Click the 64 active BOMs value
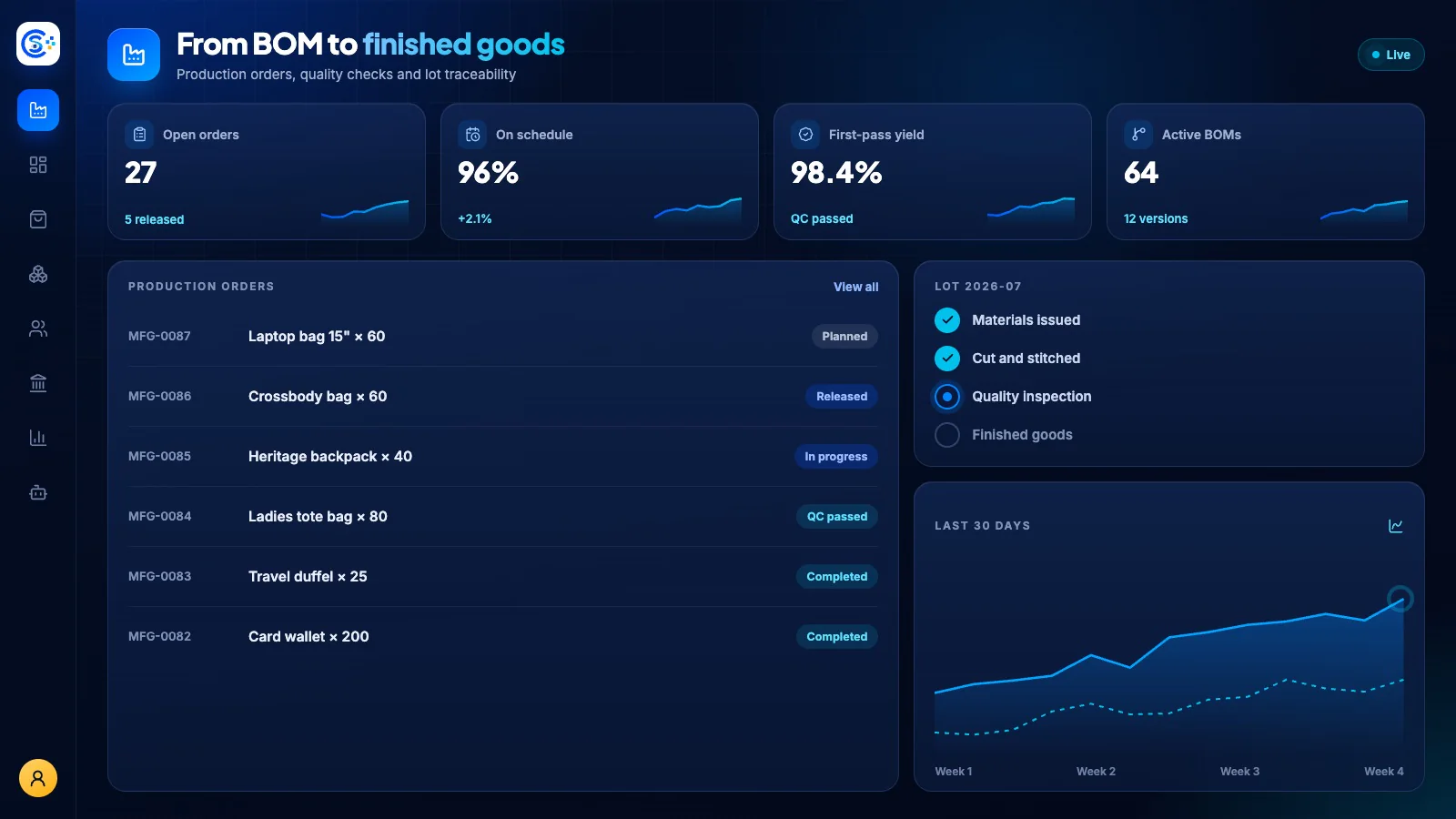The height and width of the screenshot is (819, 1456). pos(1141,172)
